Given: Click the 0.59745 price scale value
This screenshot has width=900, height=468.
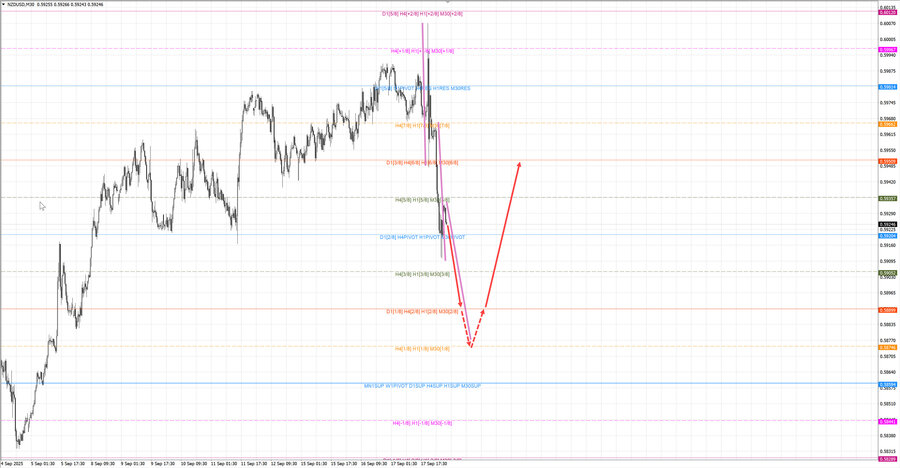Looking at the screenshot, I should click(887, 103).
